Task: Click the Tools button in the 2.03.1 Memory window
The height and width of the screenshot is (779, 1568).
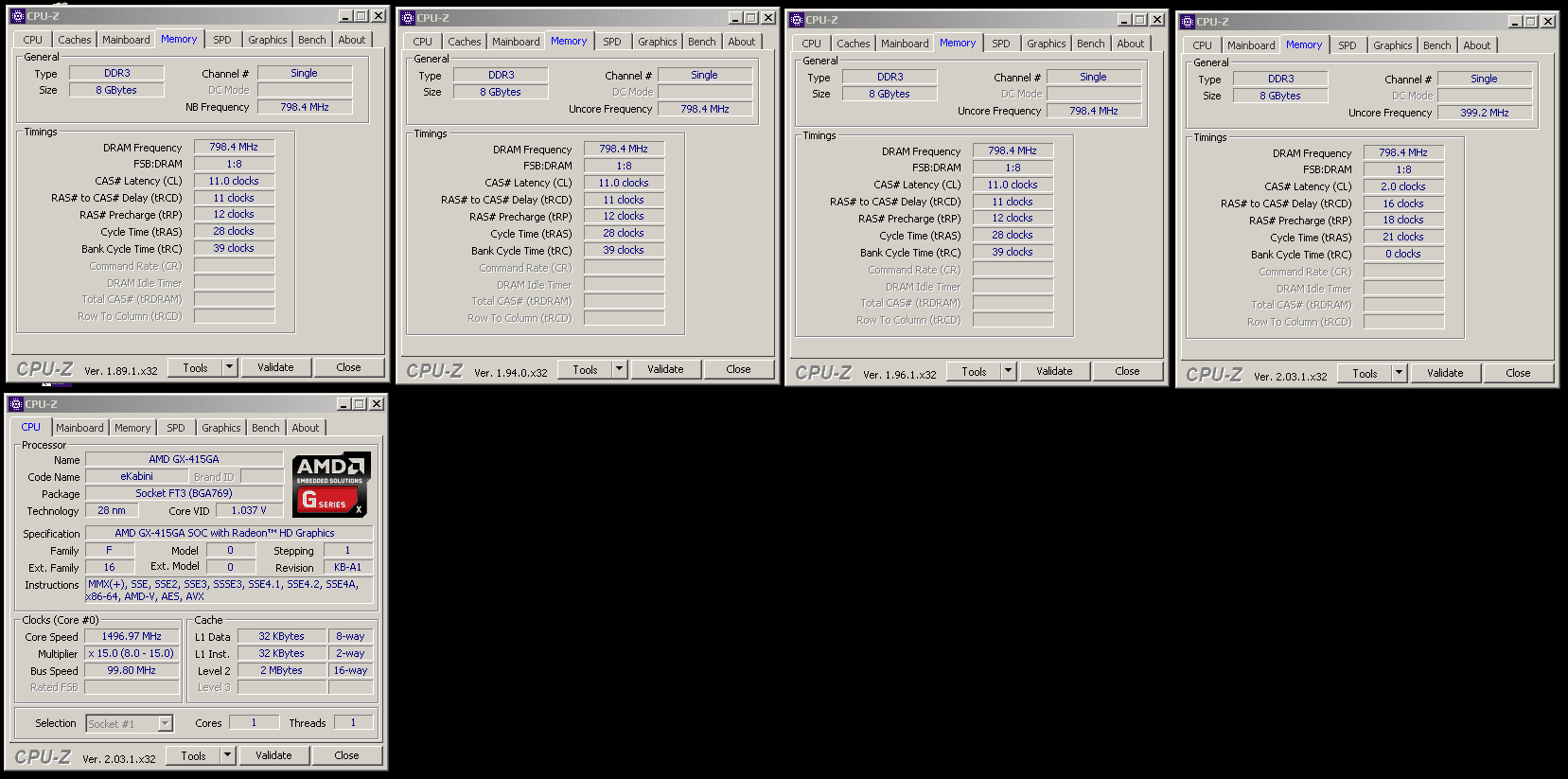Action: 1365,373
